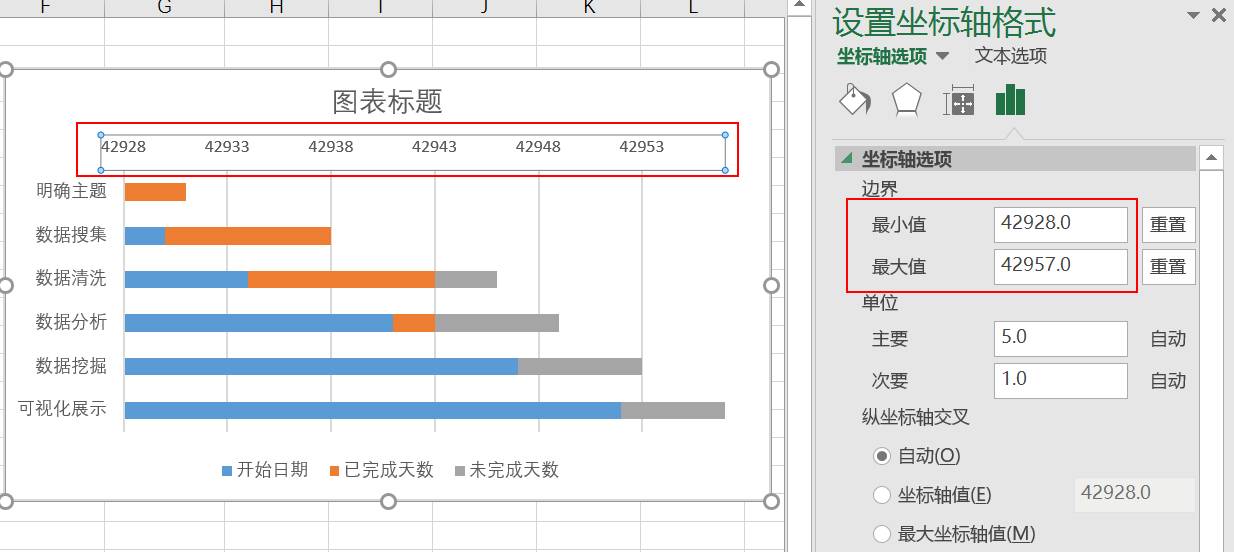This screenshot has height=552, width=1234.
Task: Close the 设置坐标轴格式 pane
Action: click(x=1218, y=15)
